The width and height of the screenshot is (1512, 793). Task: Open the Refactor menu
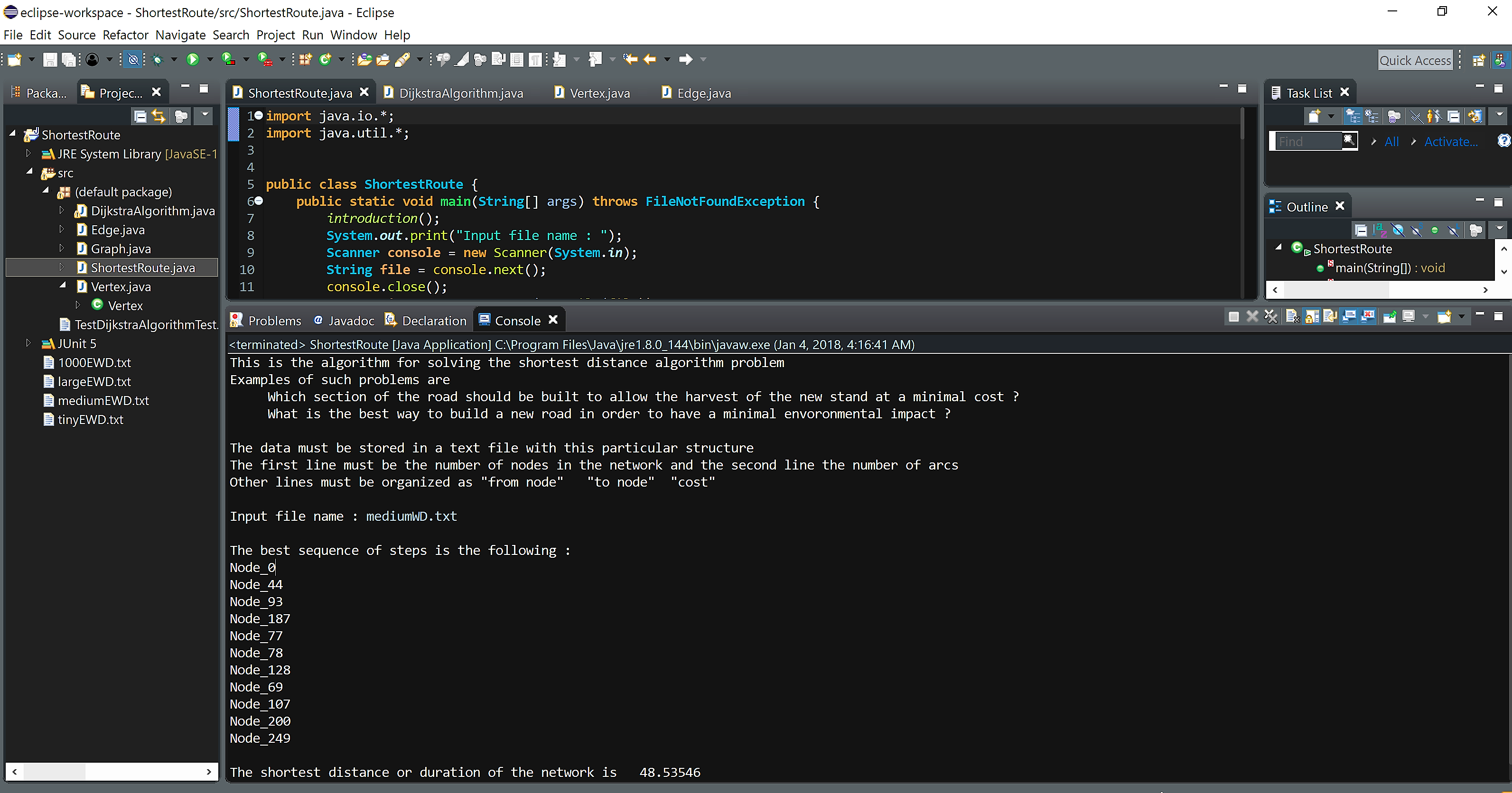tap(125, 35)
